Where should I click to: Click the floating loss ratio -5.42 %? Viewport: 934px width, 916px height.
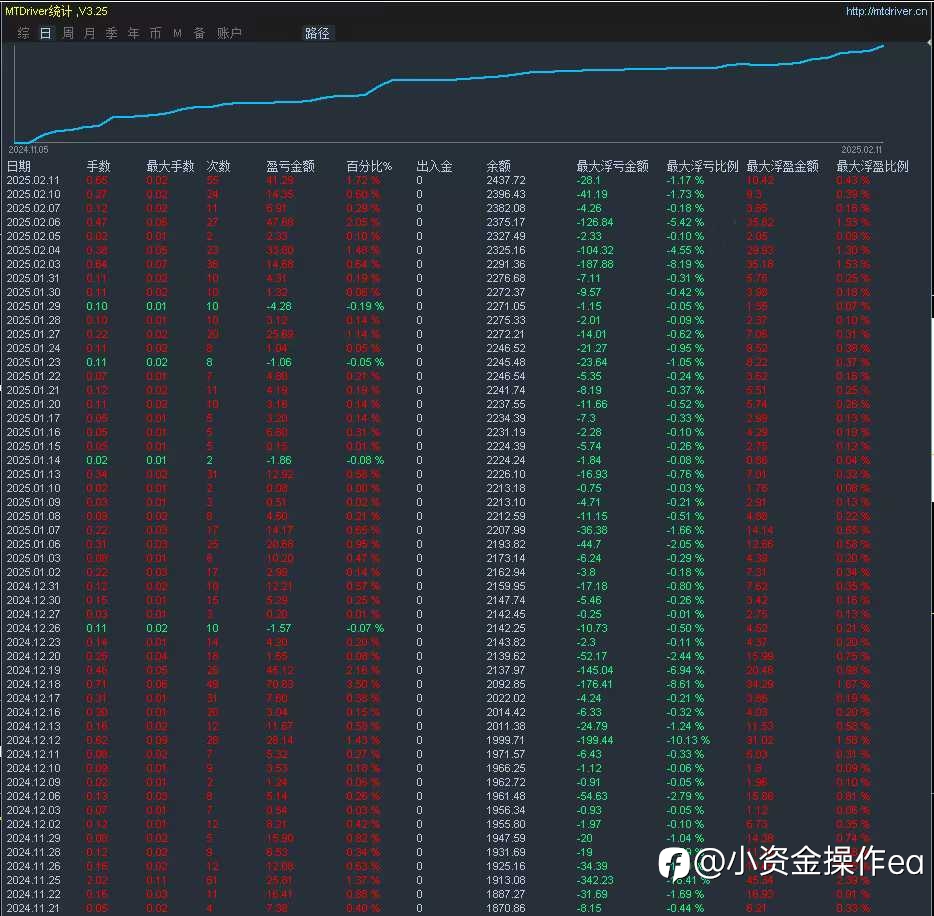685,222
